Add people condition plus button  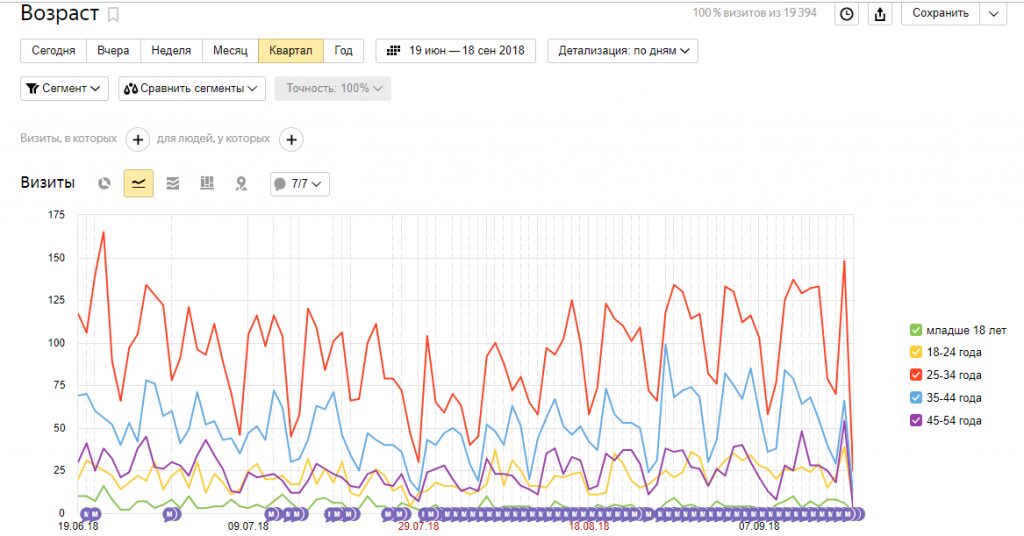click(291, 140)
